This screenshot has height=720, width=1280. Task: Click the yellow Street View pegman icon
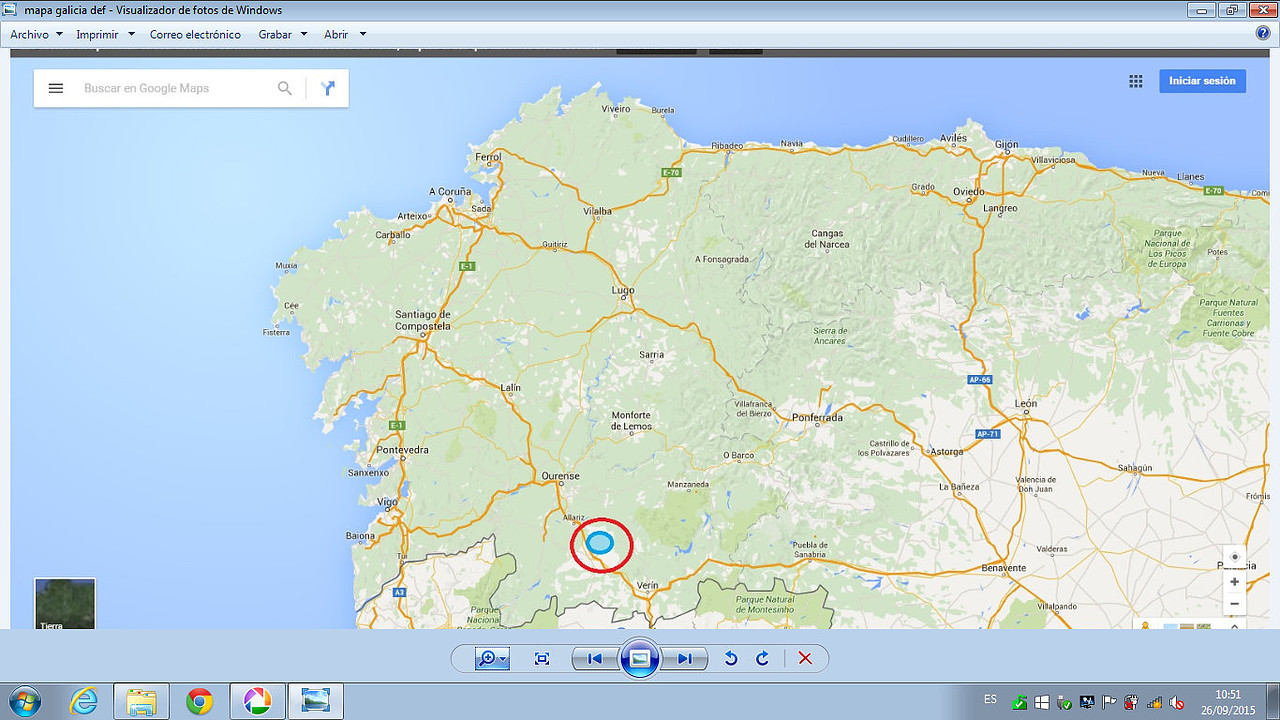coord(1145,625)
